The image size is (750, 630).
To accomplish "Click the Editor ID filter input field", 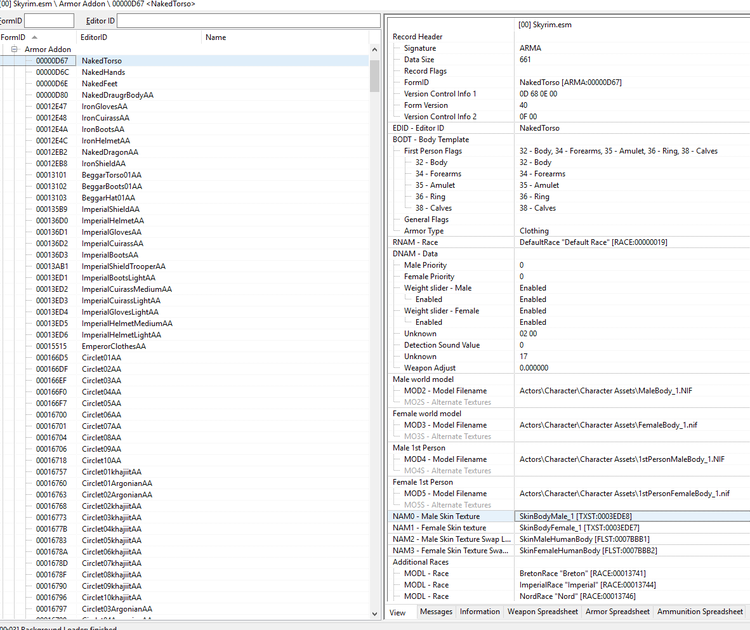I will pos(249,21).
